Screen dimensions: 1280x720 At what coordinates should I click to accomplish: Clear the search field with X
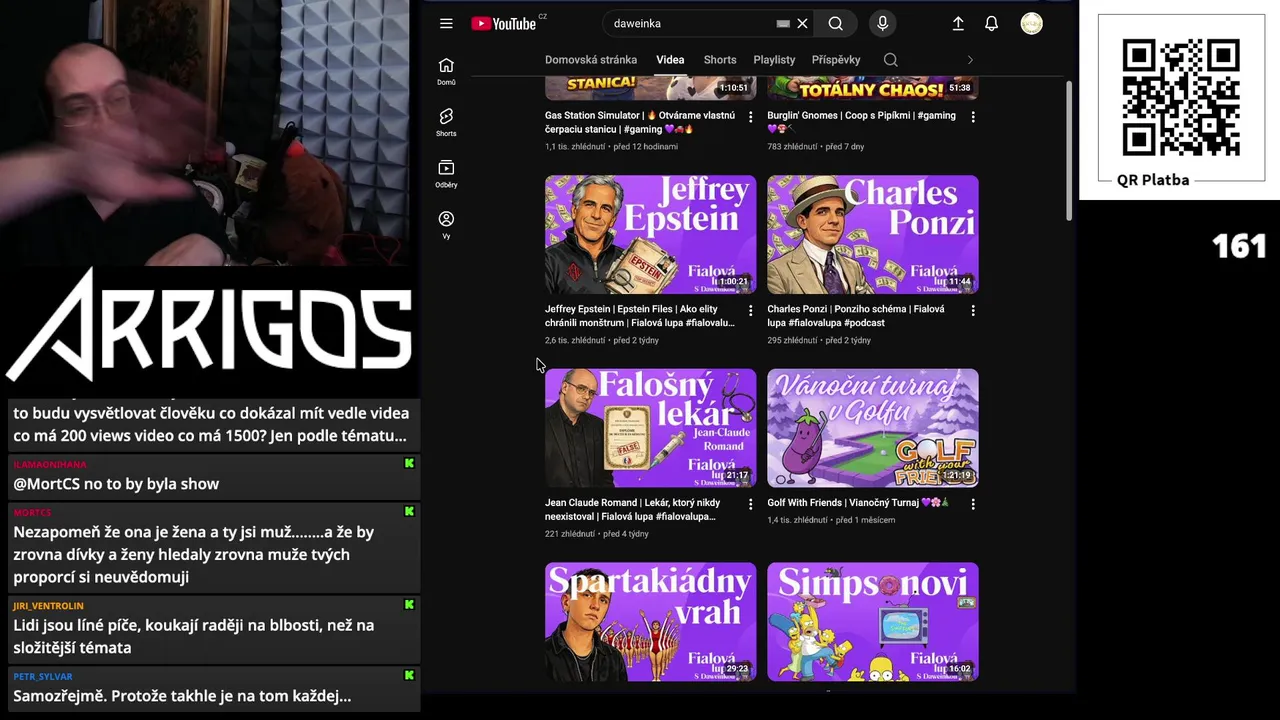[802, 24]
